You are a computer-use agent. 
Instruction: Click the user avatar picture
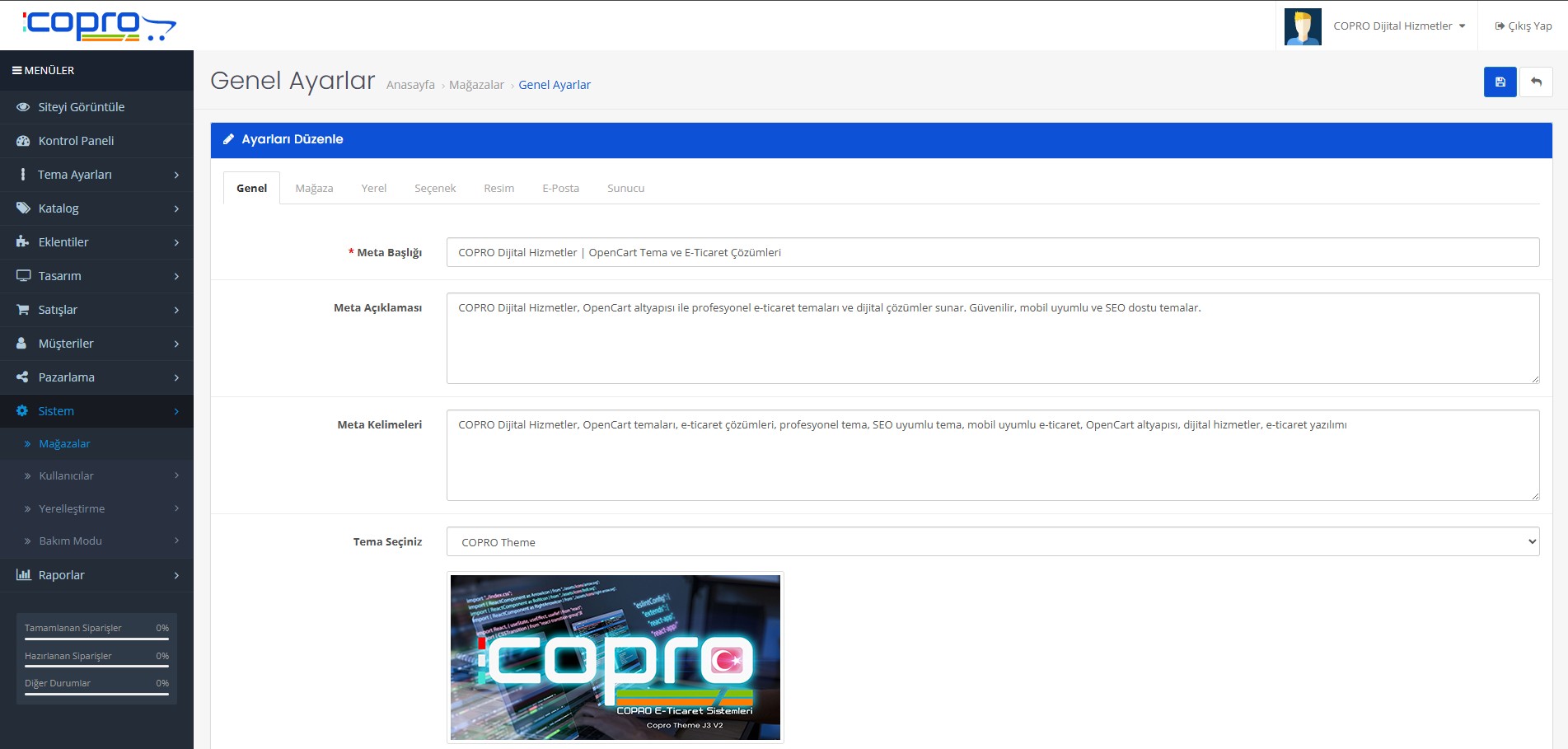1303,26
